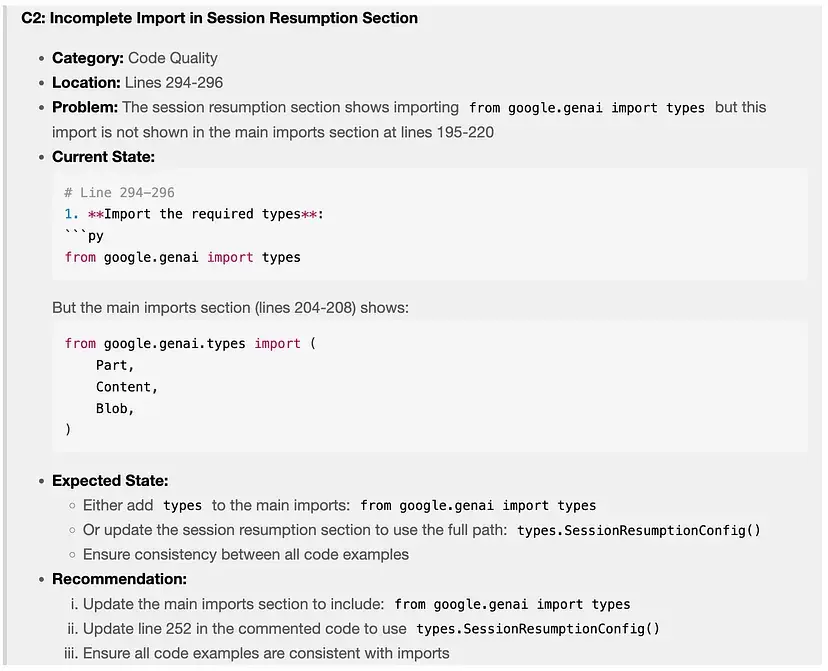This screenshot has width=828, height=671.
Task: Click inline code in recommendation item i
Action: click(512, 604)
